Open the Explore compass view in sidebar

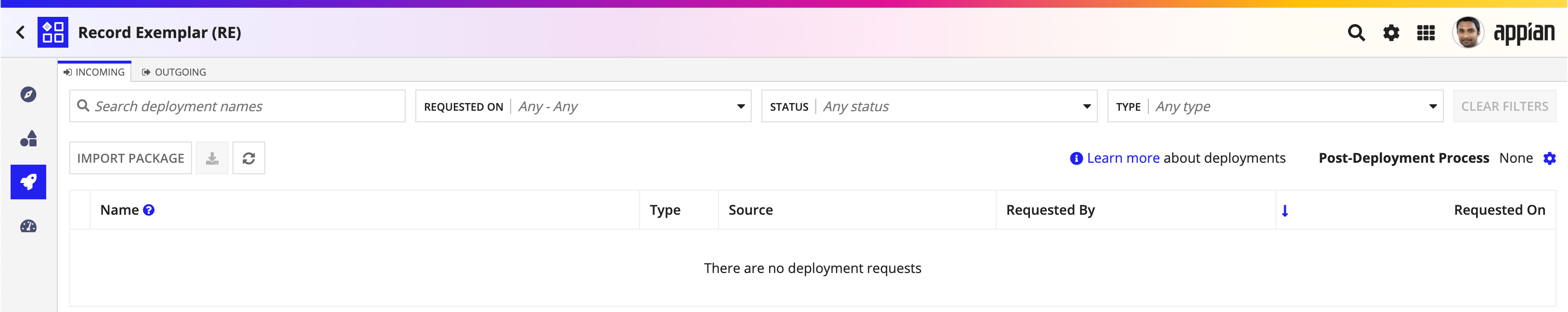coord(28,94)
